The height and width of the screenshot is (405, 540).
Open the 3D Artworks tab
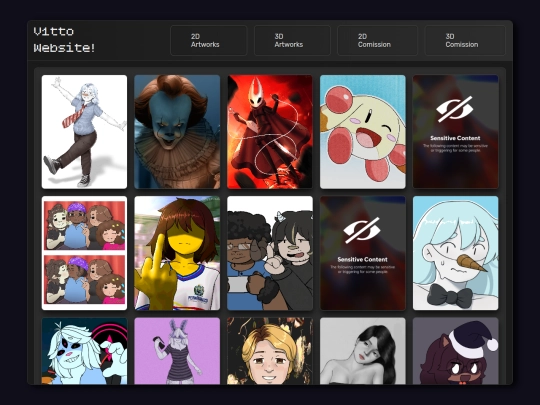coord(292,40)
